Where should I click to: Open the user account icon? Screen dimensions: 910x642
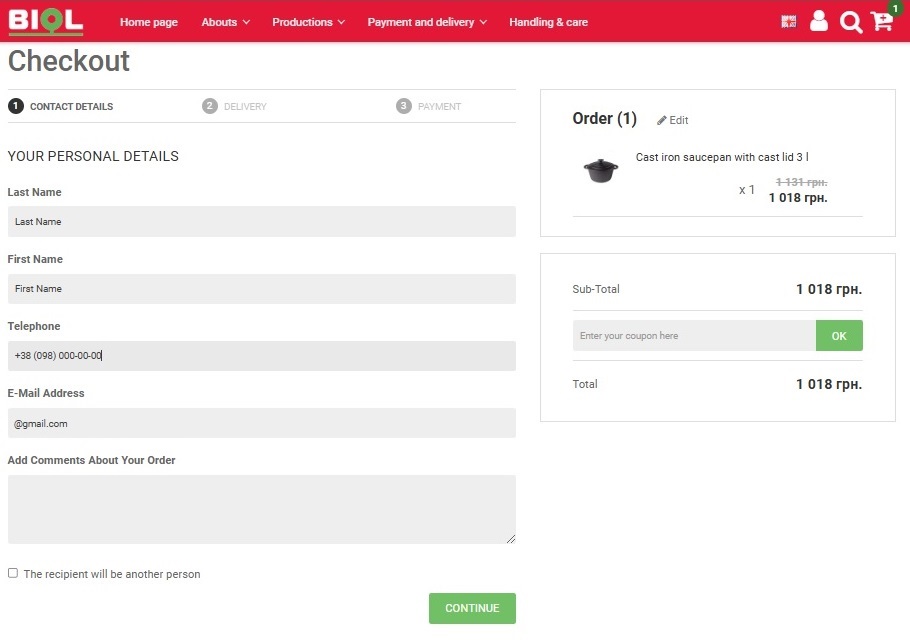[819, 22]
